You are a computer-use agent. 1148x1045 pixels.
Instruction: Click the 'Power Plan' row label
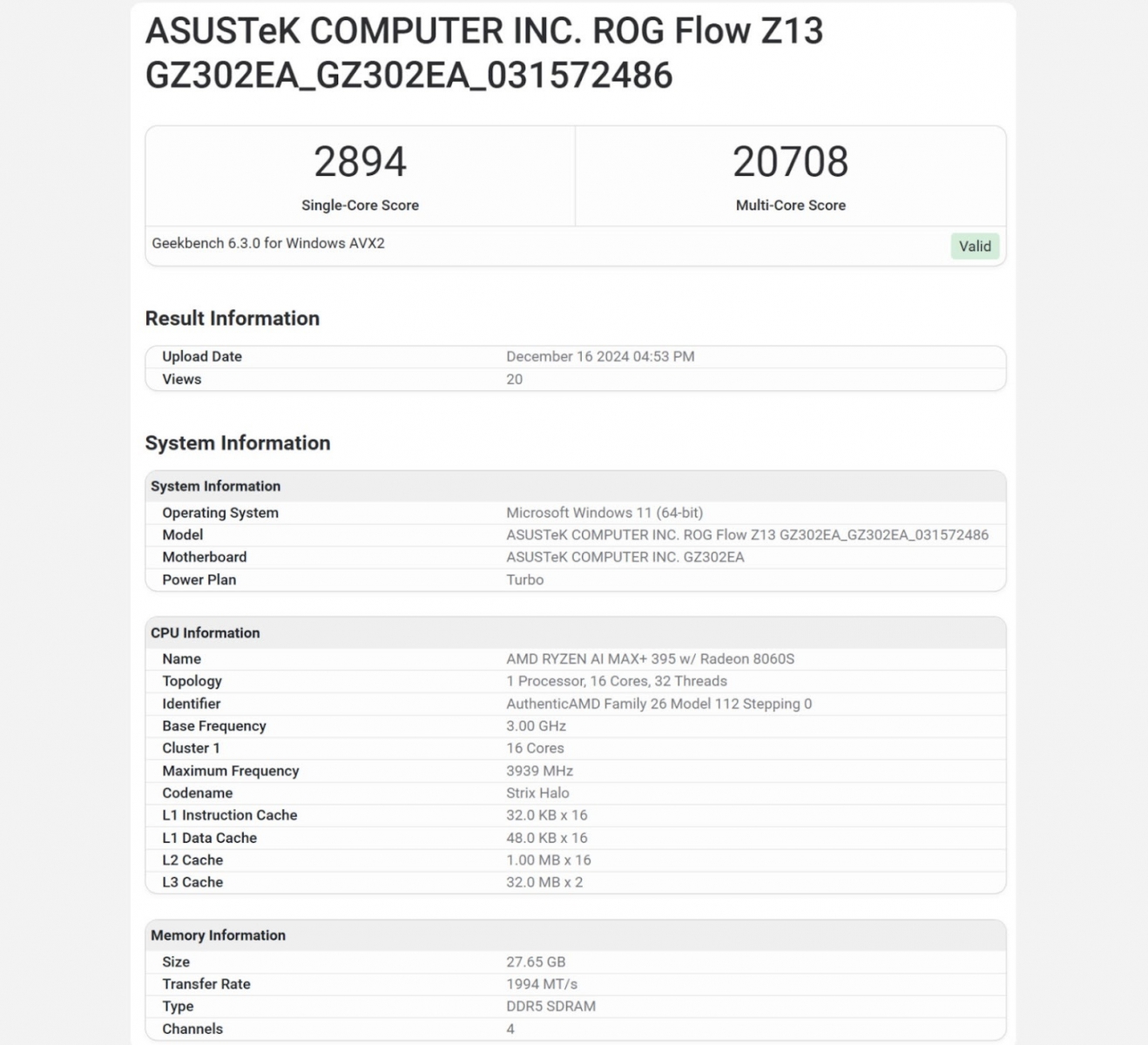pos(199,580)
